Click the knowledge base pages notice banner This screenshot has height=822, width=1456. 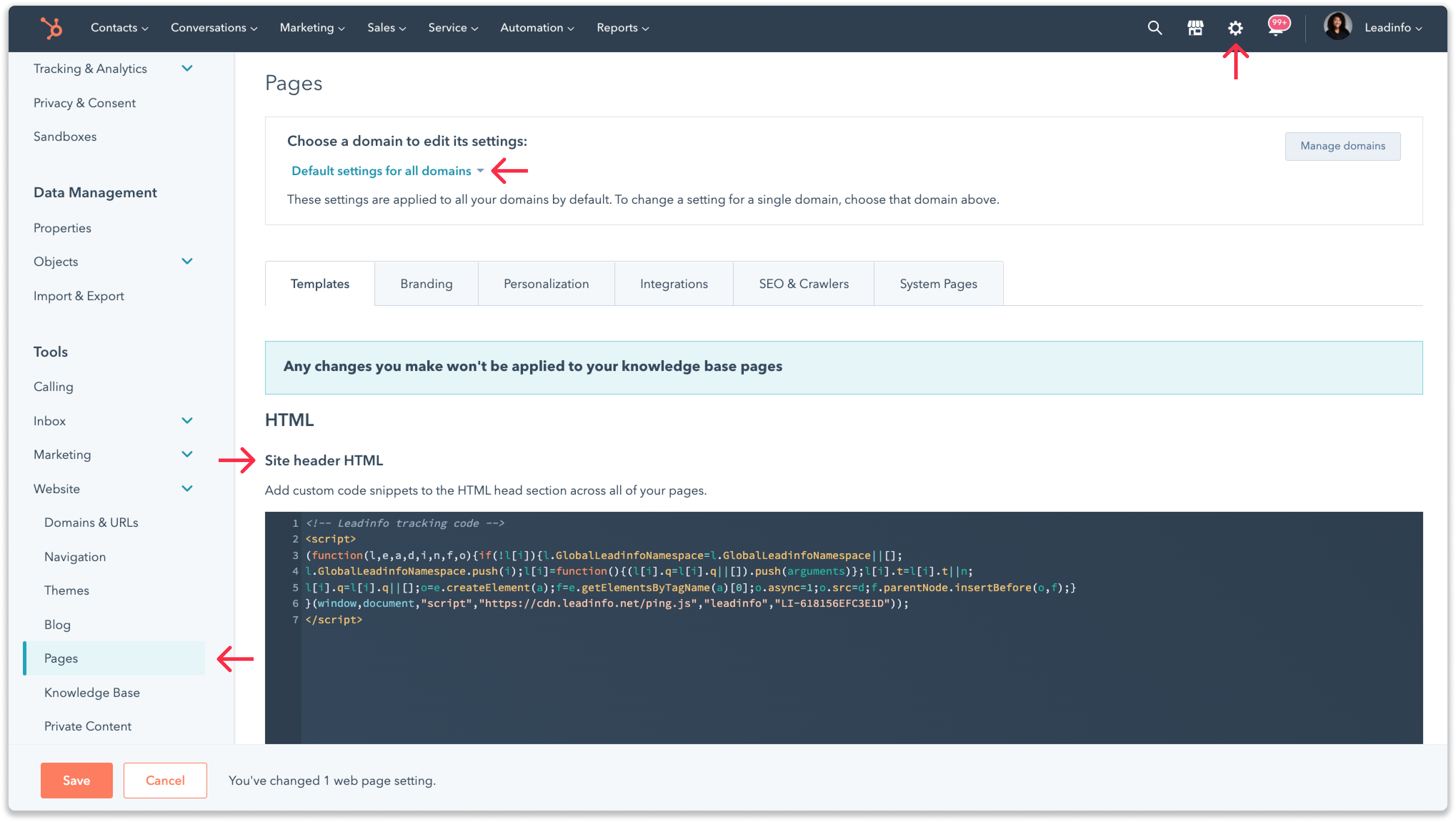click(843, 367)
